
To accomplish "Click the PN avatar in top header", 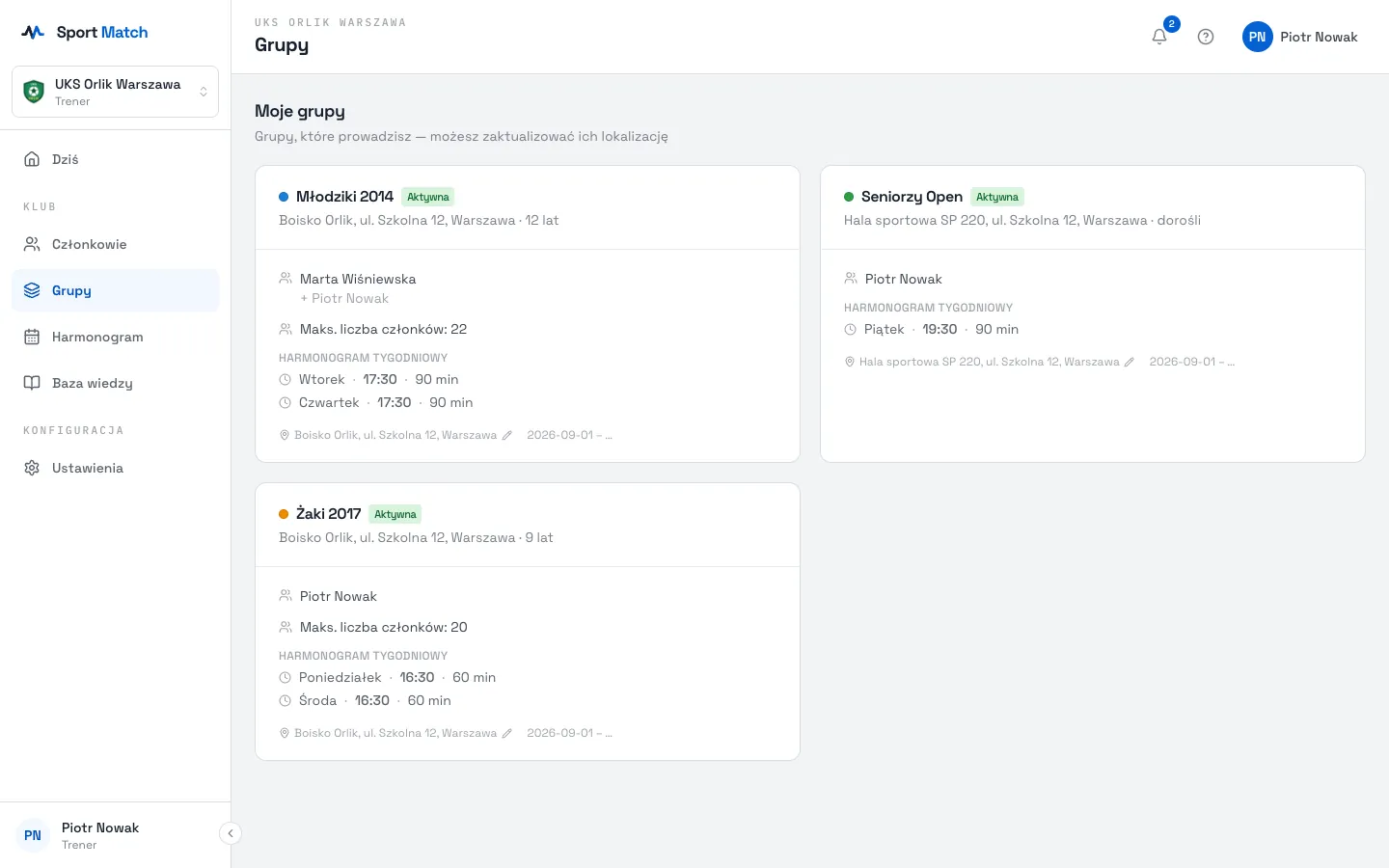I will pyautogui.click(x=1258, y=37).
